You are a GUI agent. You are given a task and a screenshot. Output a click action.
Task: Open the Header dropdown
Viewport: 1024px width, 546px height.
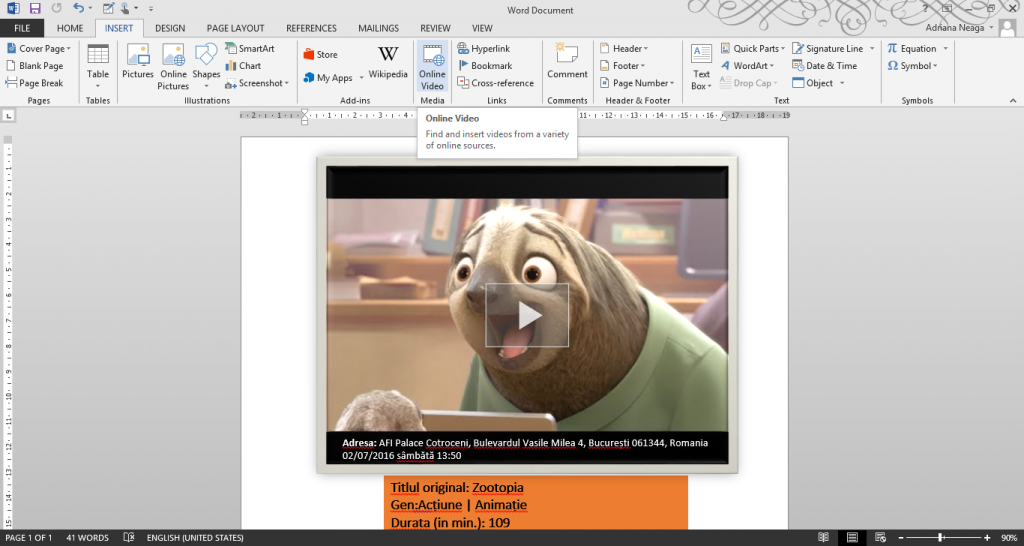tap(624, 48)
